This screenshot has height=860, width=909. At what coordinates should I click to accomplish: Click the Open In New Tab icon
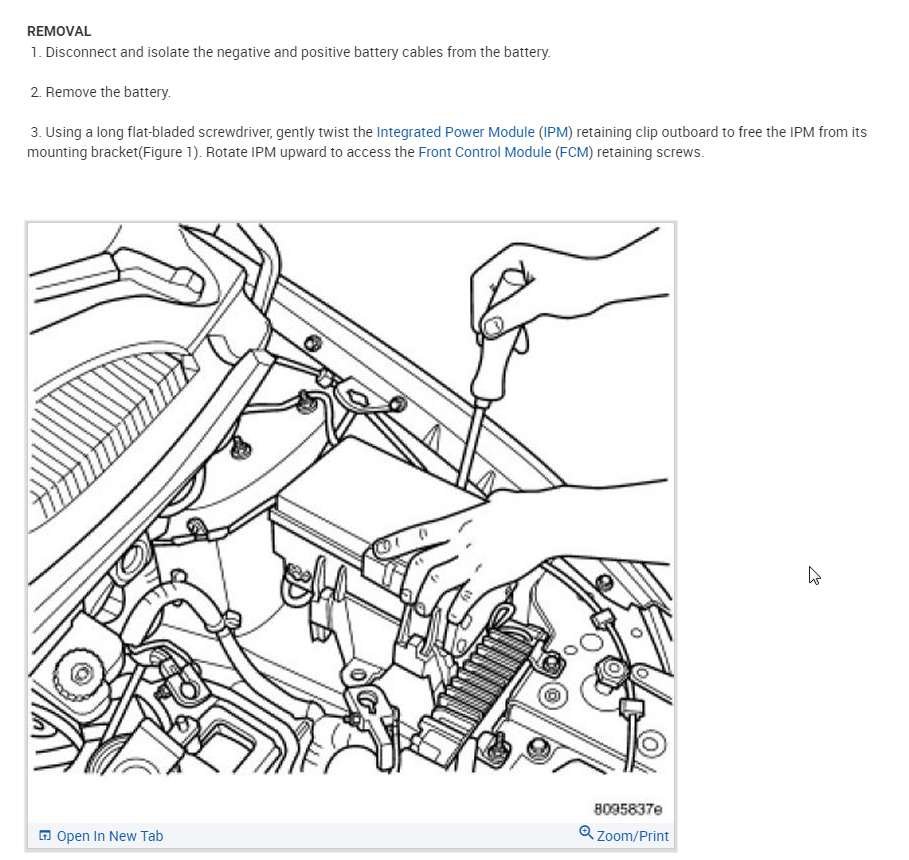pyautogui.click(x=45, y=836)
